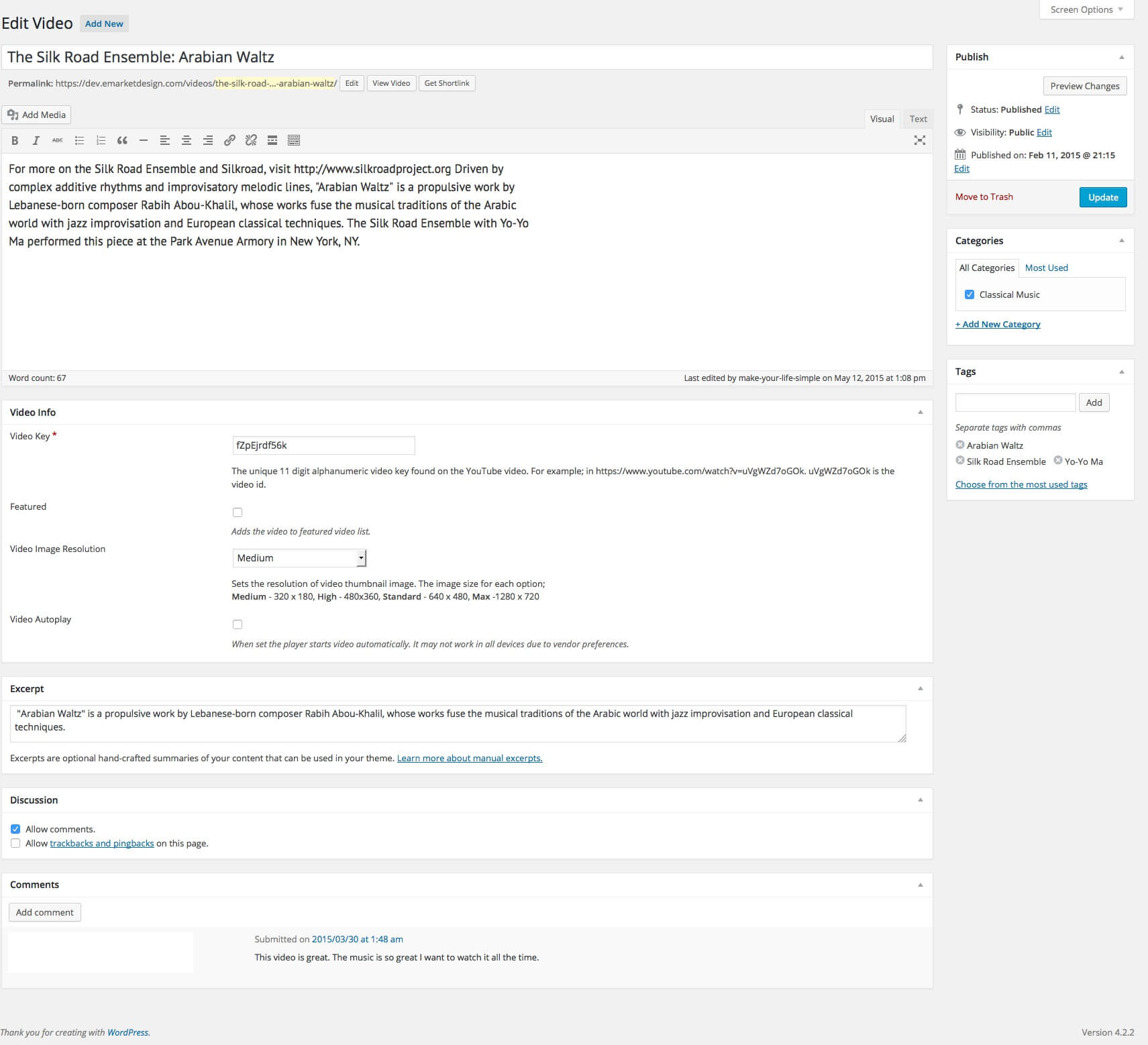Insert a link in the post content
The height and width of the screenshot is (1045, 1148).
coord(229,140)
